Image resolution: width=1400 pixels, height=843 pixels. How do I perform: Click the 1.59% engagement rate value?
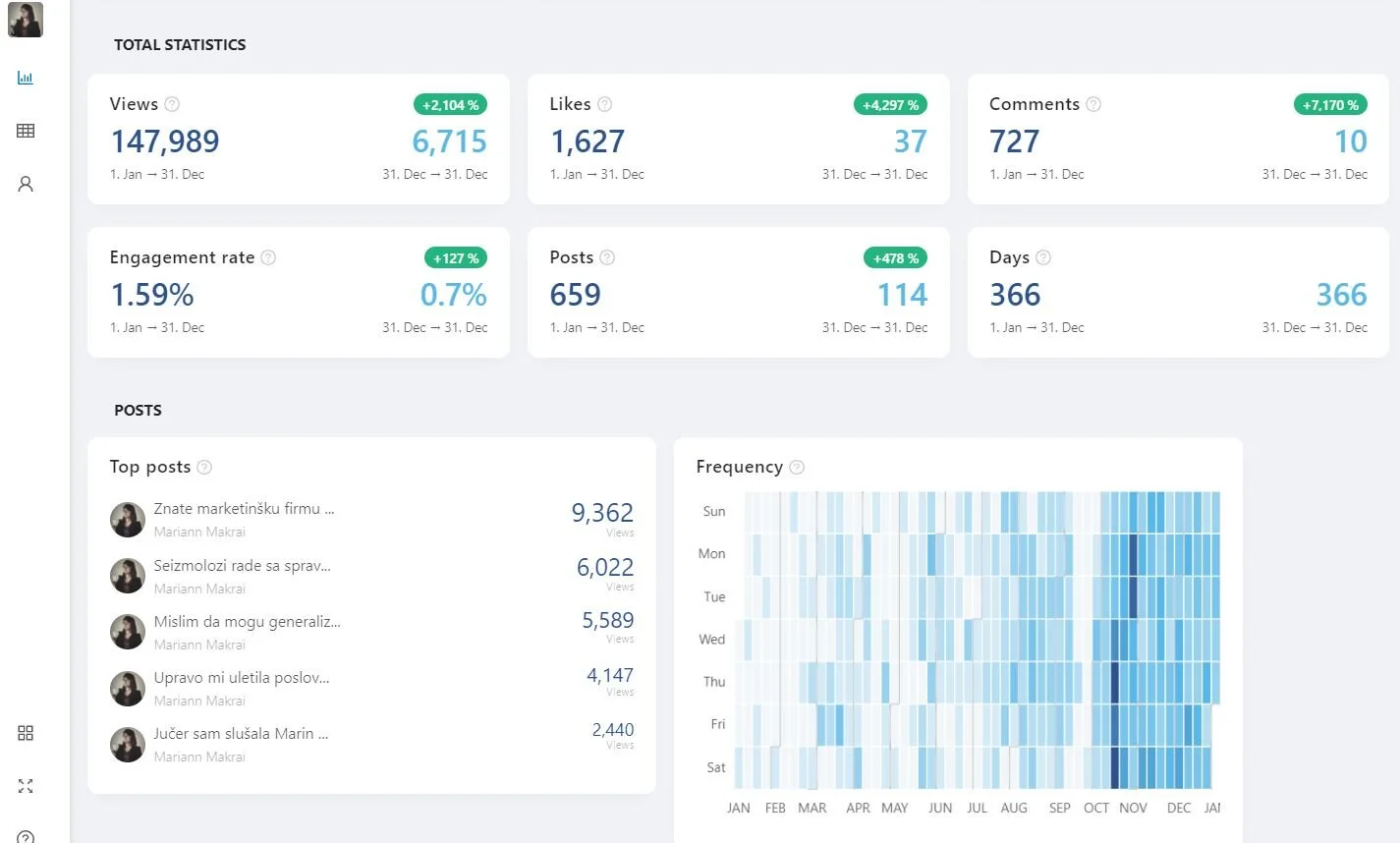(152, 295)
